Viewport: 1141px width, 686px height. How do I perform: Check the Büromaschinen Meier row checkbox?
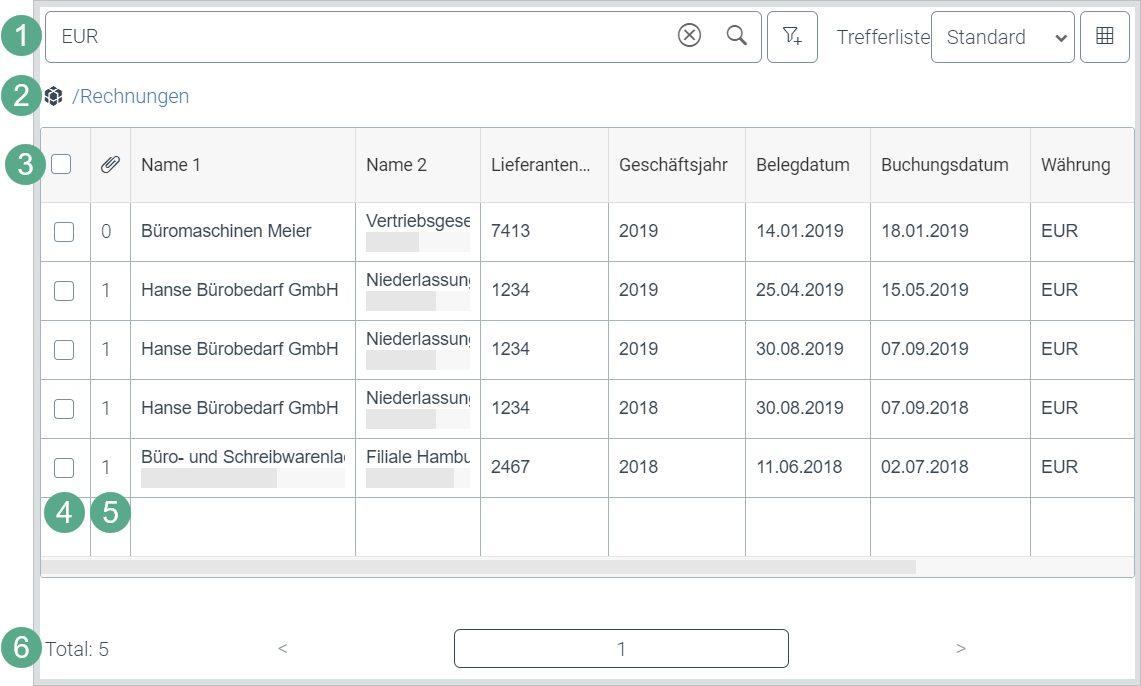[x=64, y=232]
